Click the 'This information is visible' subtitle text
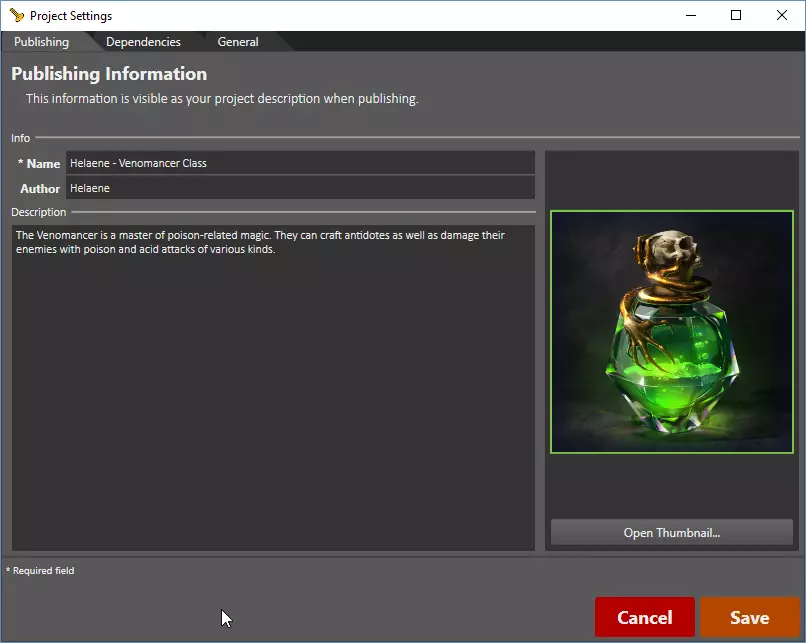 (222, 99)
